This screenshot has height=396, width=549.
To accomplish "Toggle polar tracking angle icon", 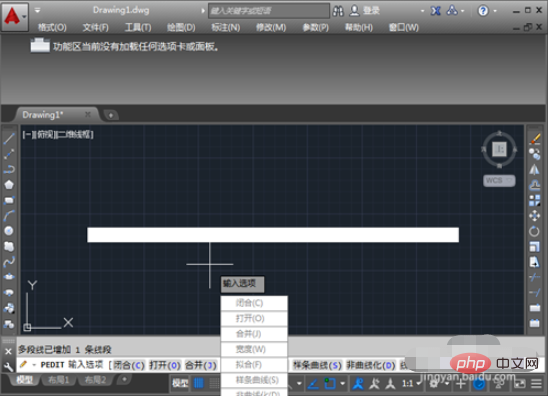I will (313, 384).
